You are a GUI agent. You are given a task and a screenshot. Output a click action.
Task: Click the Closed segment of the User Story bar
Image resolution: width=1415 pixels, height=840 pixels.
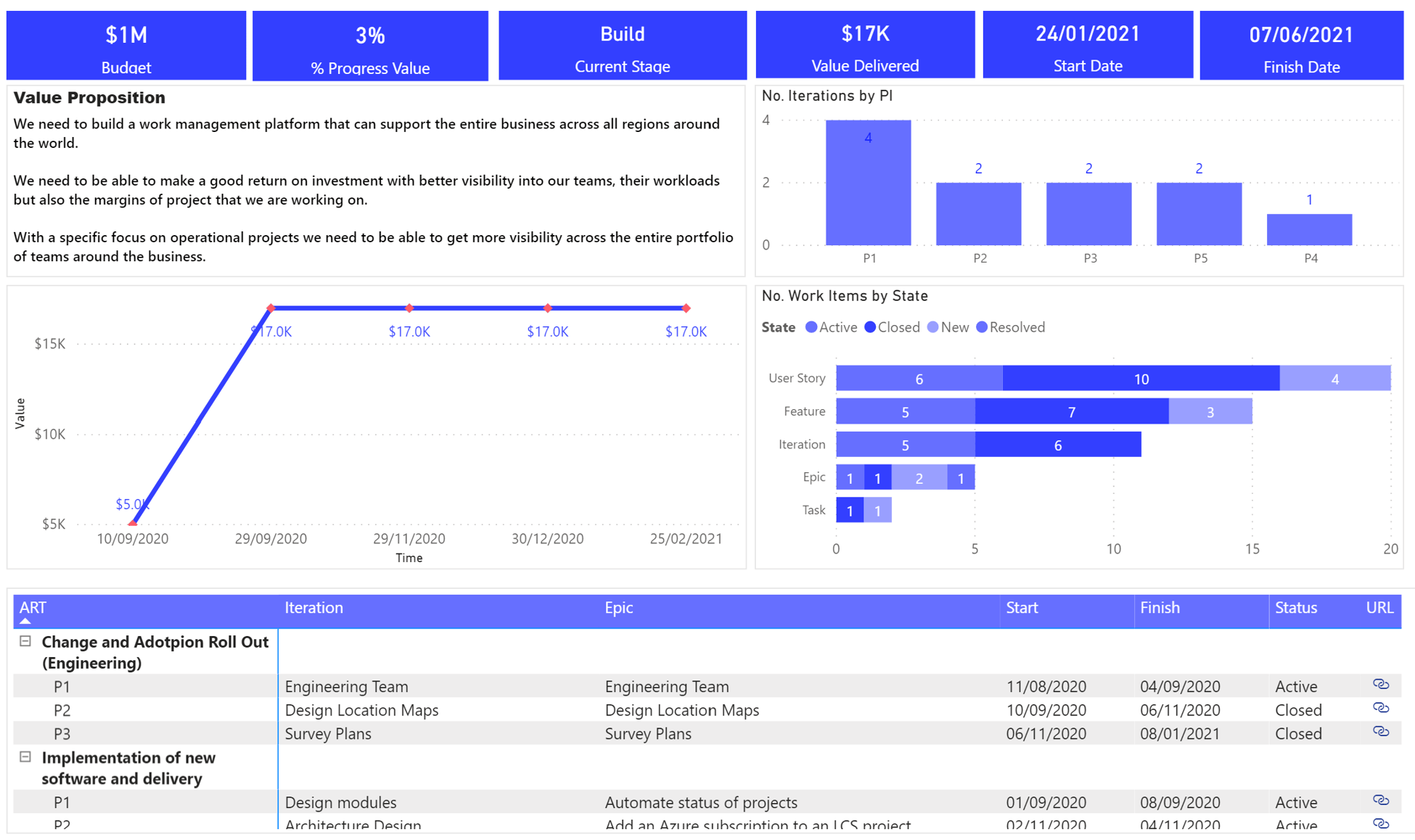click(1141, 378)
